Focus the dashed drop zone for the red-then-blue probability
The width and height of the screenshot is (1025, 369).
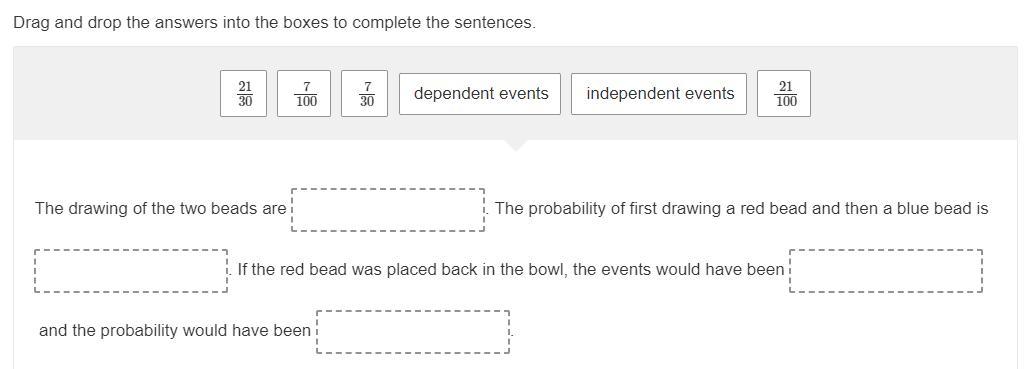pyautogui.click(x=131, y=270)
